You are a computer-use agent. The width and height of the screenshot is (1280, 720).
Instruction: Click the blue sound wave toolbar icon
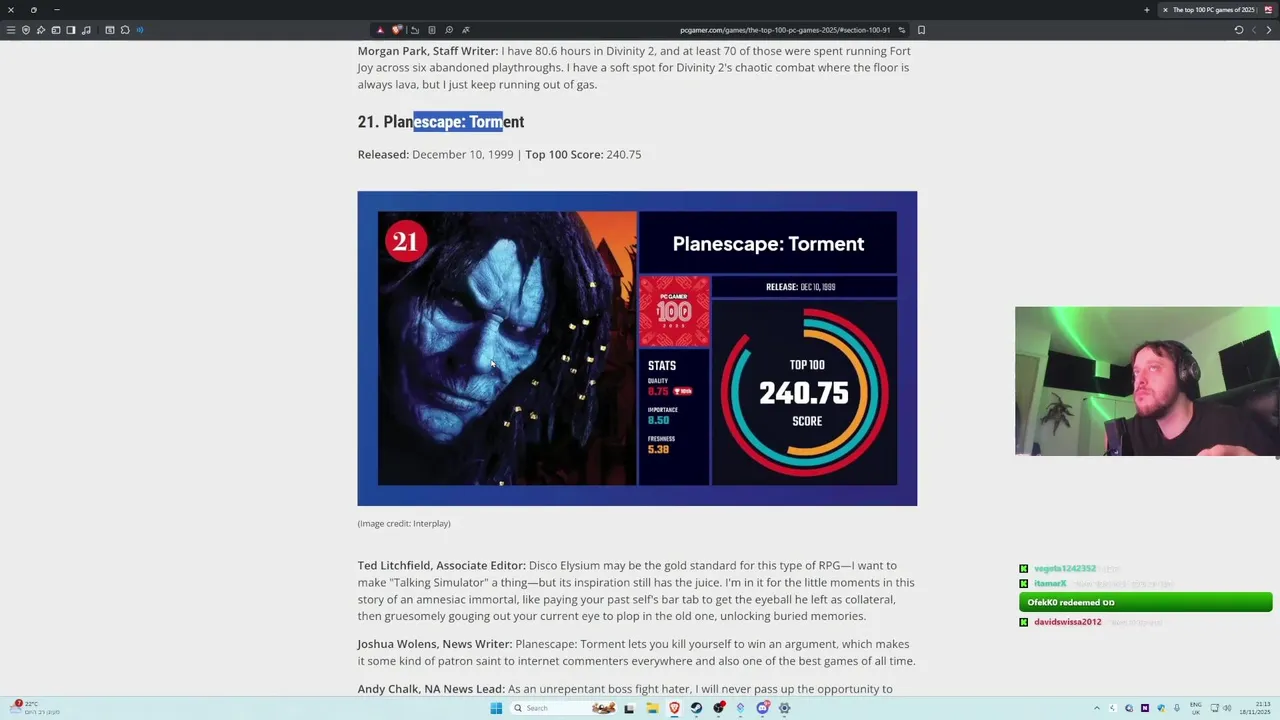click(140, 30)
